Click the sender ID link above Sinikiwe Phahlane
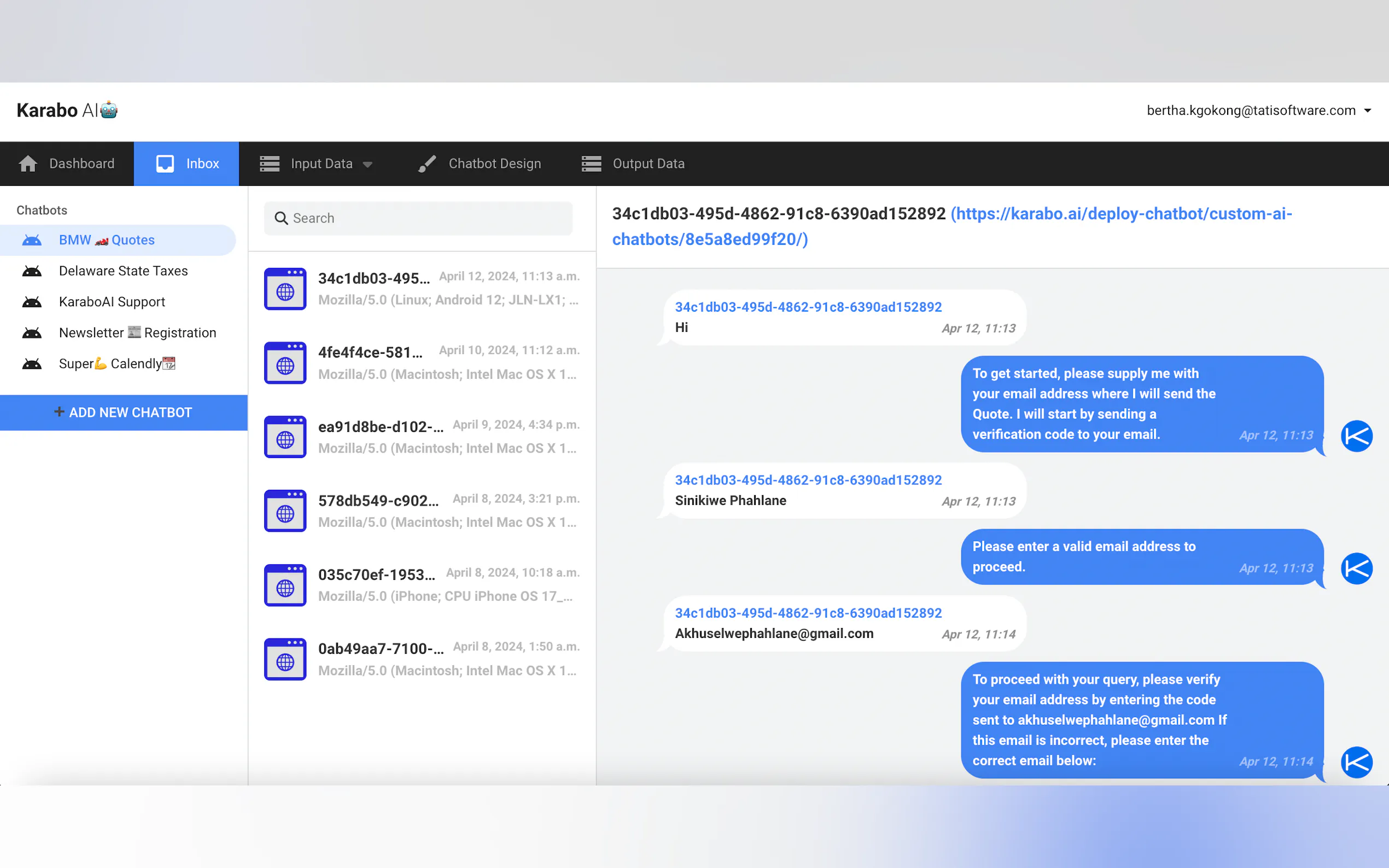The width and height of the screenshot is (1389, 868). click(x=808, y=480)
